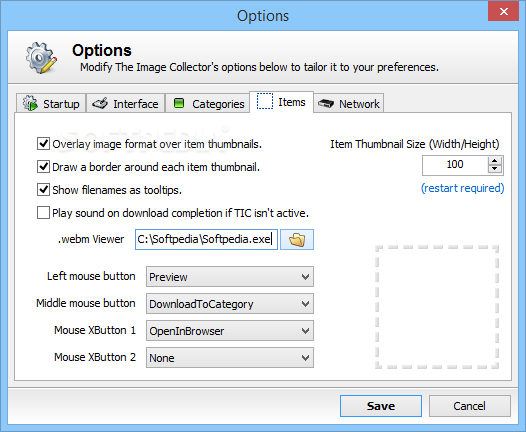Screen dimensions: 526x432
Task: Switch to the Interface tab
Action: (126, 103)
